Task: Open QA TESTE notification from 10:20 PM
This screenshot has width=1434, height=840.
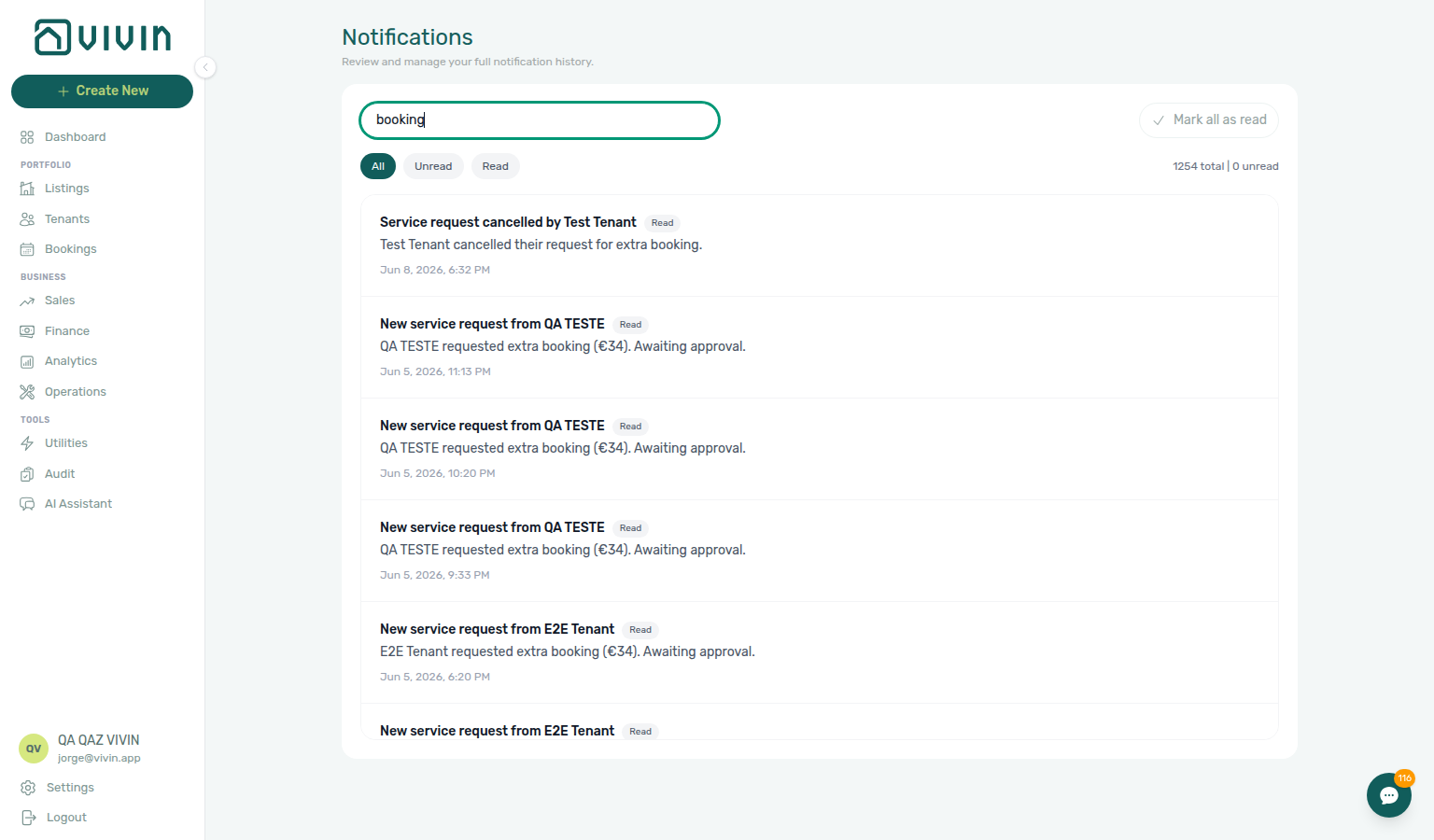Action: click(x=820, y=449)
